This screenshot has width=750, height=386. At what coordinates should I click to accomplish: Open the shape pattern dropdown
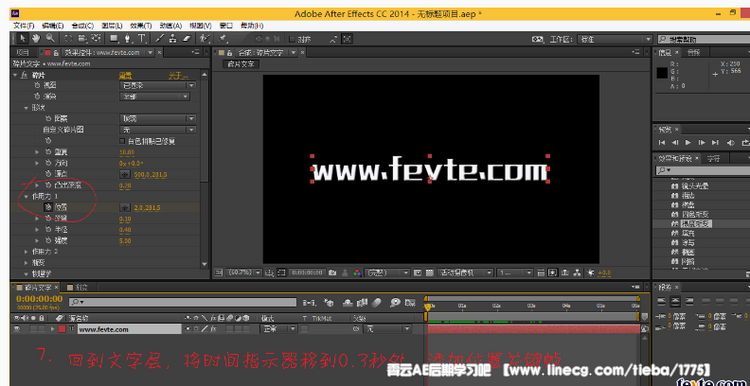click(x=157, y=119)
